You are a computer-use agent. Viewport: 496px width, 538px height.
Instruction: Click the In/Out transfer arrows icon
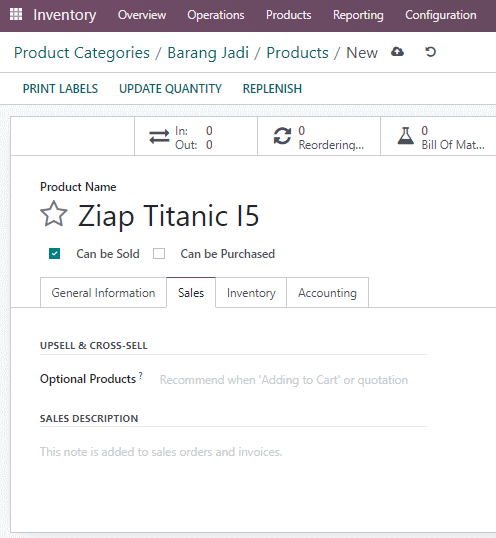pyautogui.click(x=159, y=137)
